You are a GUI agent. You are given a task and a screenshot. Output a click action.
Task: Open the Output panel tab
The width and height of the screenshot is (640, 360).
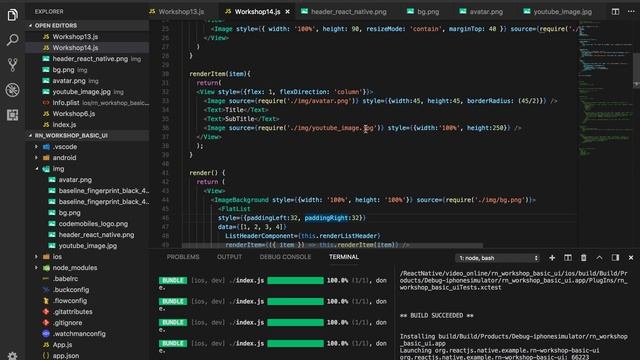pos(229,257)
